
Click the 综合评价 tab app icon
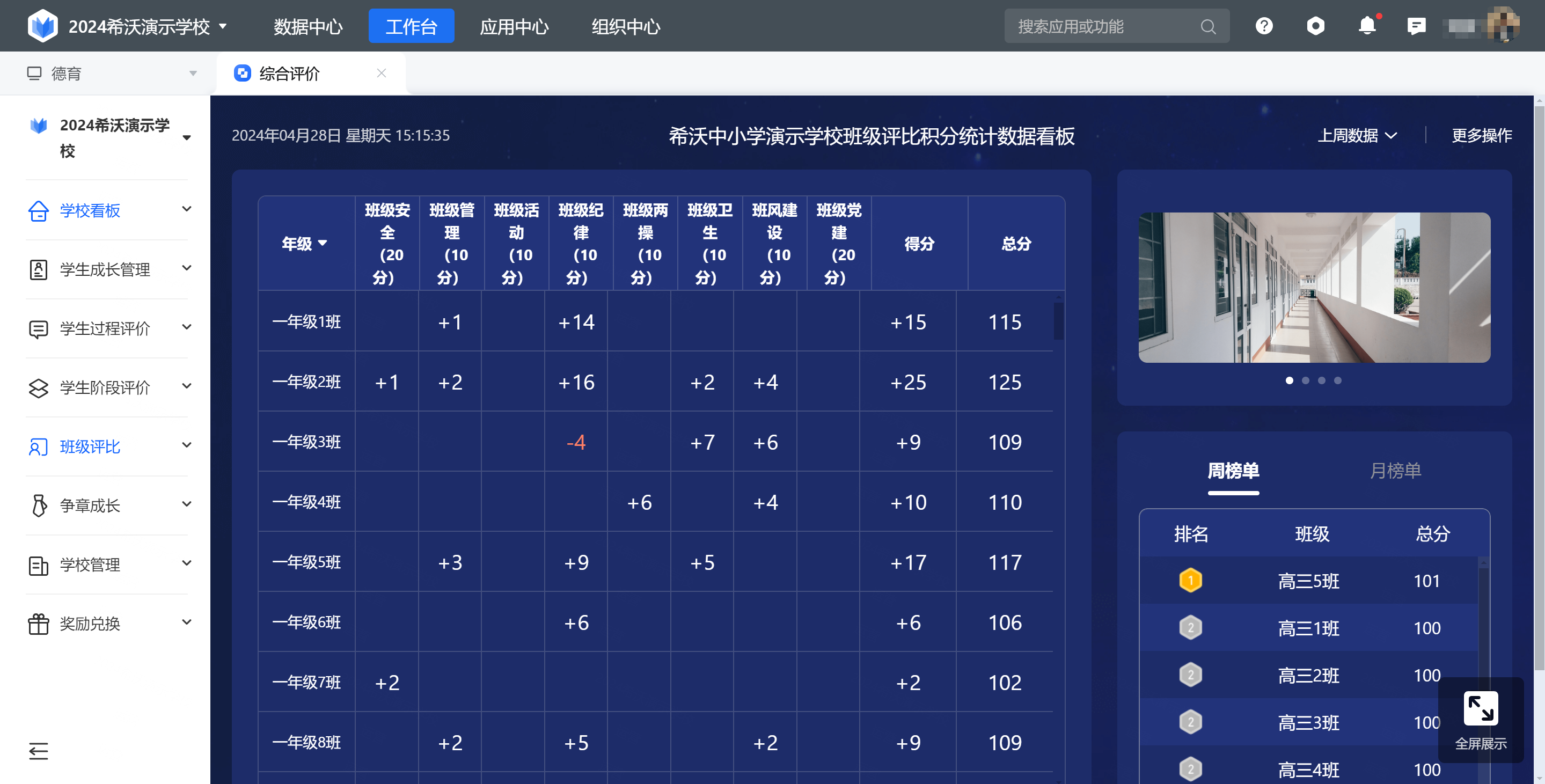pos(243,73)
